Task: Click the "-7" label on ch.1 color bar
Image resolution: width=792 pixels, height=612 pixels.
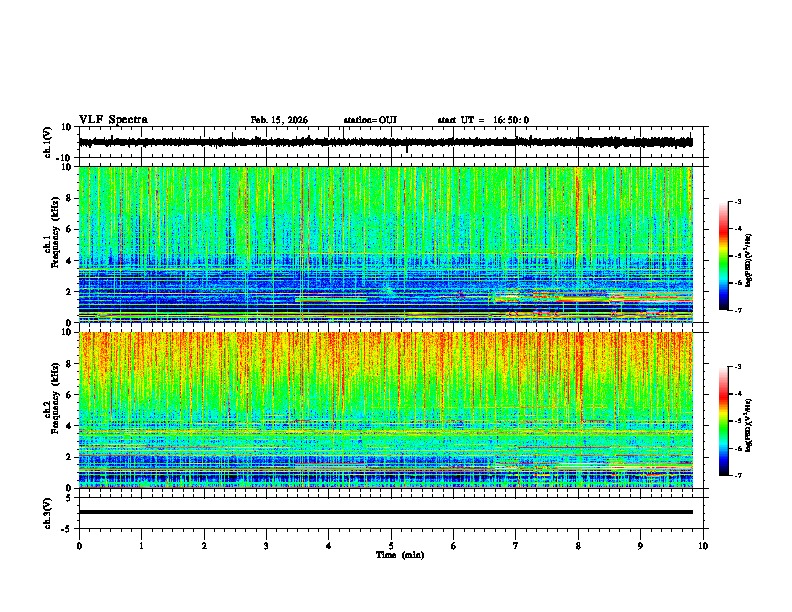Action: 737,310
